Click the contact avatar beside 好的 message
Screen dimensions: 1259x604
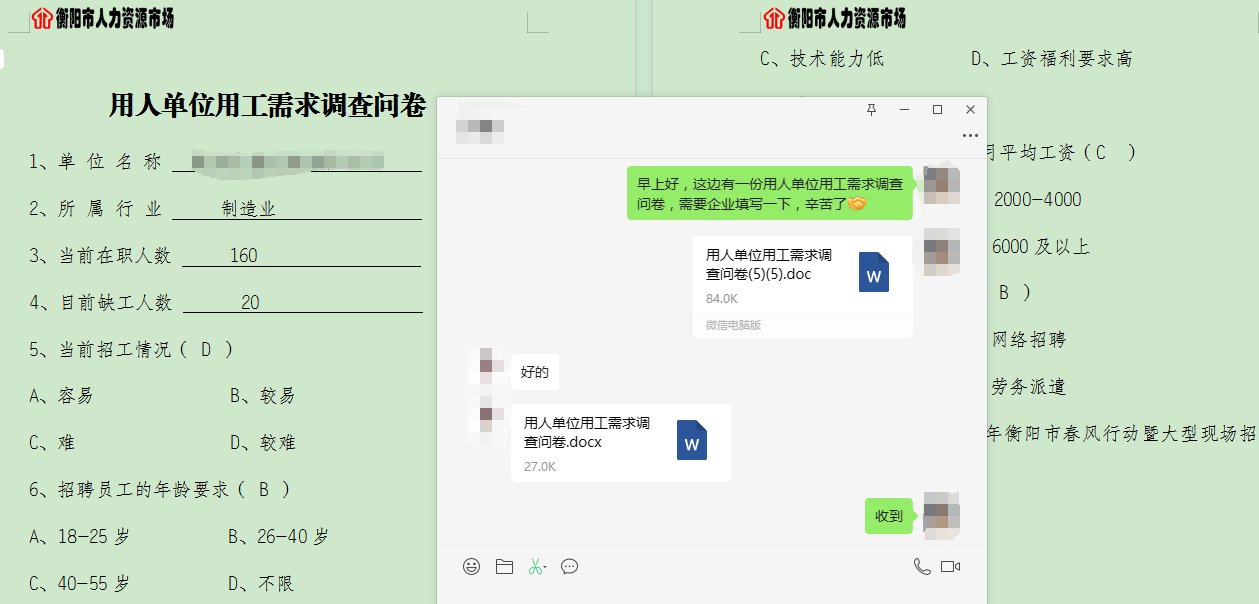tap(486, 367)
